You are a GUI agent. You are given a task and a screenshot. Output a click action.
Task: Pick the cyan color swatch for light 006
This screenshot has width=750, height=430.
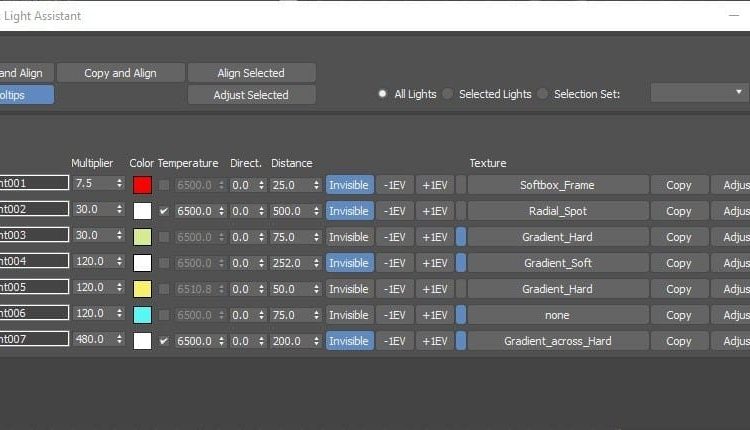pyautogui.click(x=142, y=315)
